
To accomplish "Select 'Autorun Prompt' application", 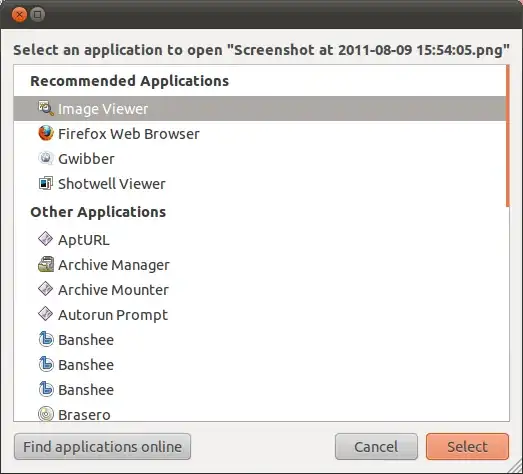I will click(x=260, y=315).
